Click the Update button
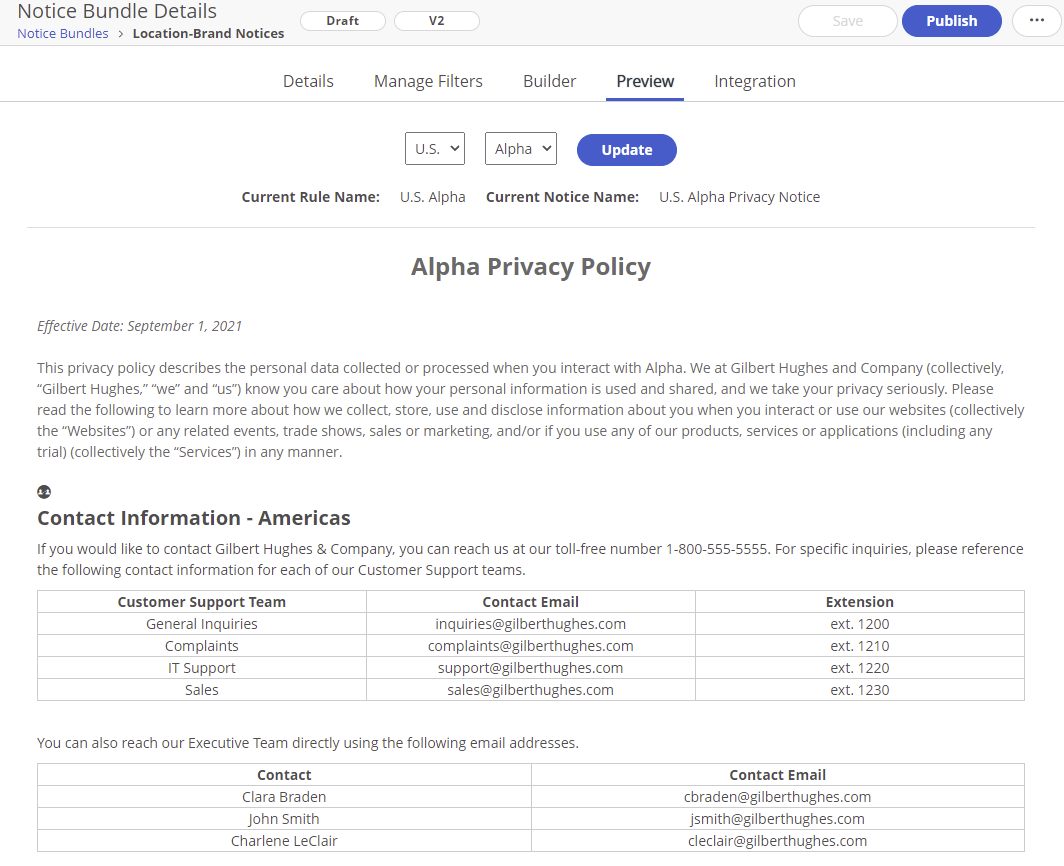This screenshot has height=866, width=1064. click(x=626, y=149)
